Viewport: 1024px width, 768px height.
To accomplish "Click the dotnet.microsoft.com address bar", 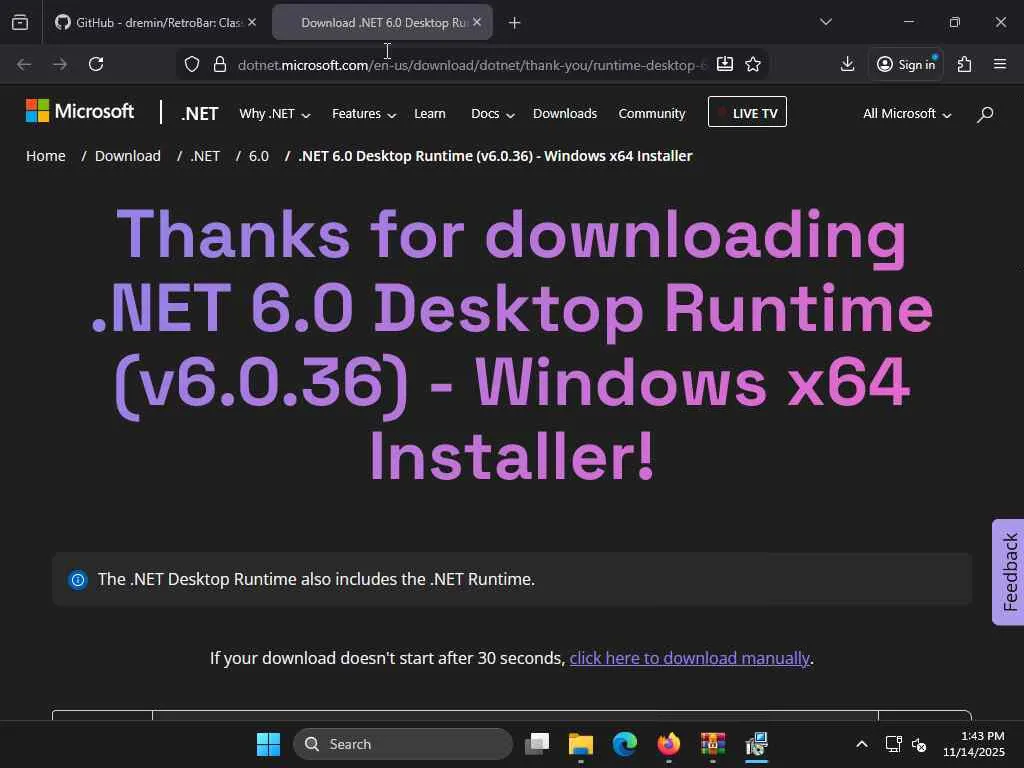I will coord(472,65).
